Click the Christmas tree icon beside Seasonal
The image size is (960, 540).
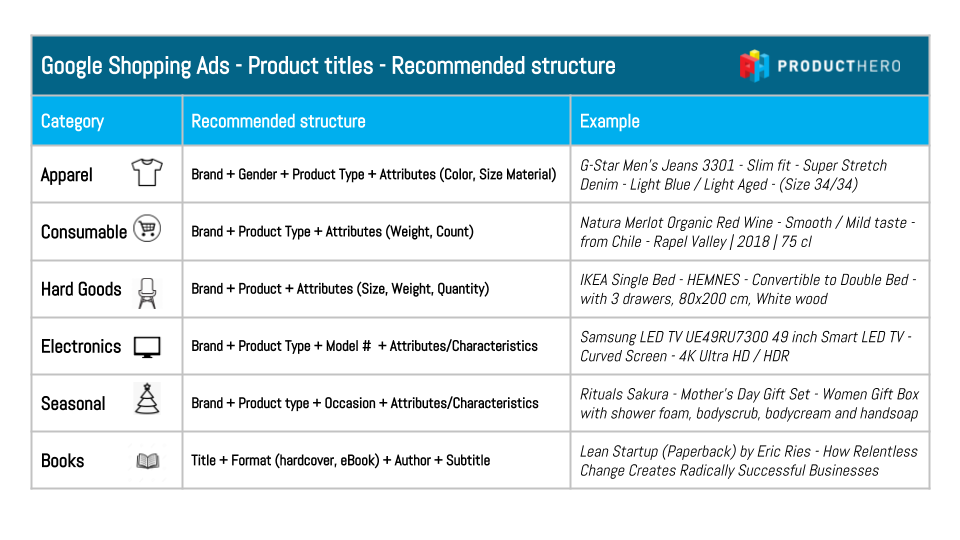pos(147,399)
